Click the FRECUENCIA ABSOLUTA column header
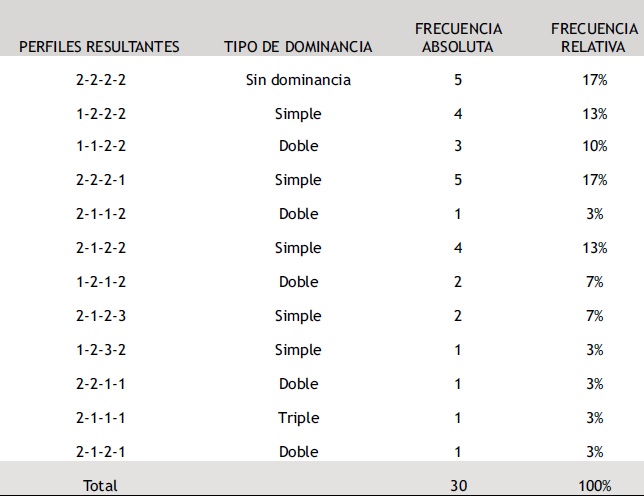 458,38
